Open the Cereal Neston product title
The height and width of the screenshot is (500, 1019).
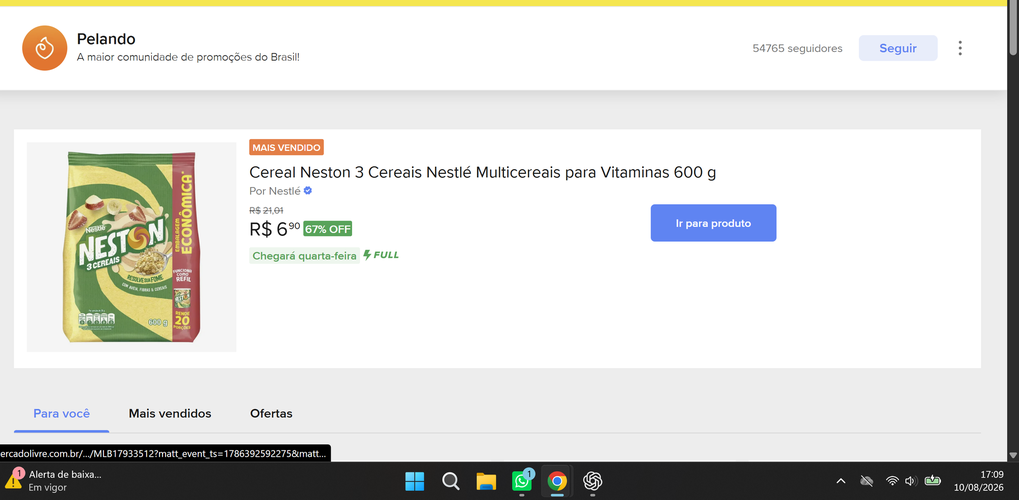(x=483, y=172)
